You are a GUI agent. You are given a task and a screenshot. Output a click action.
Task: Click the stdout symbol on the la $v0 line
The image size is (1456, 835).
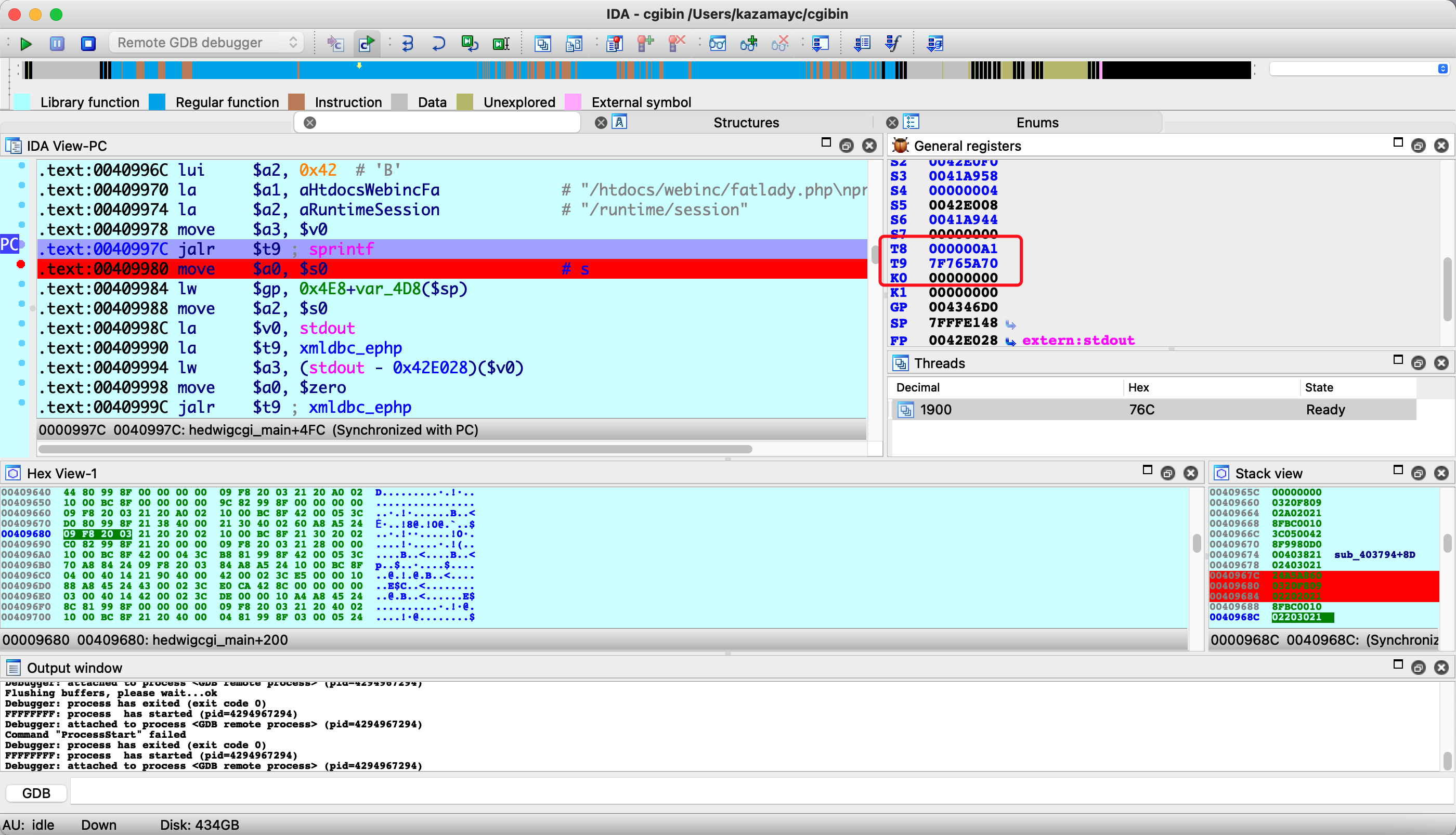tap(327, 329)
